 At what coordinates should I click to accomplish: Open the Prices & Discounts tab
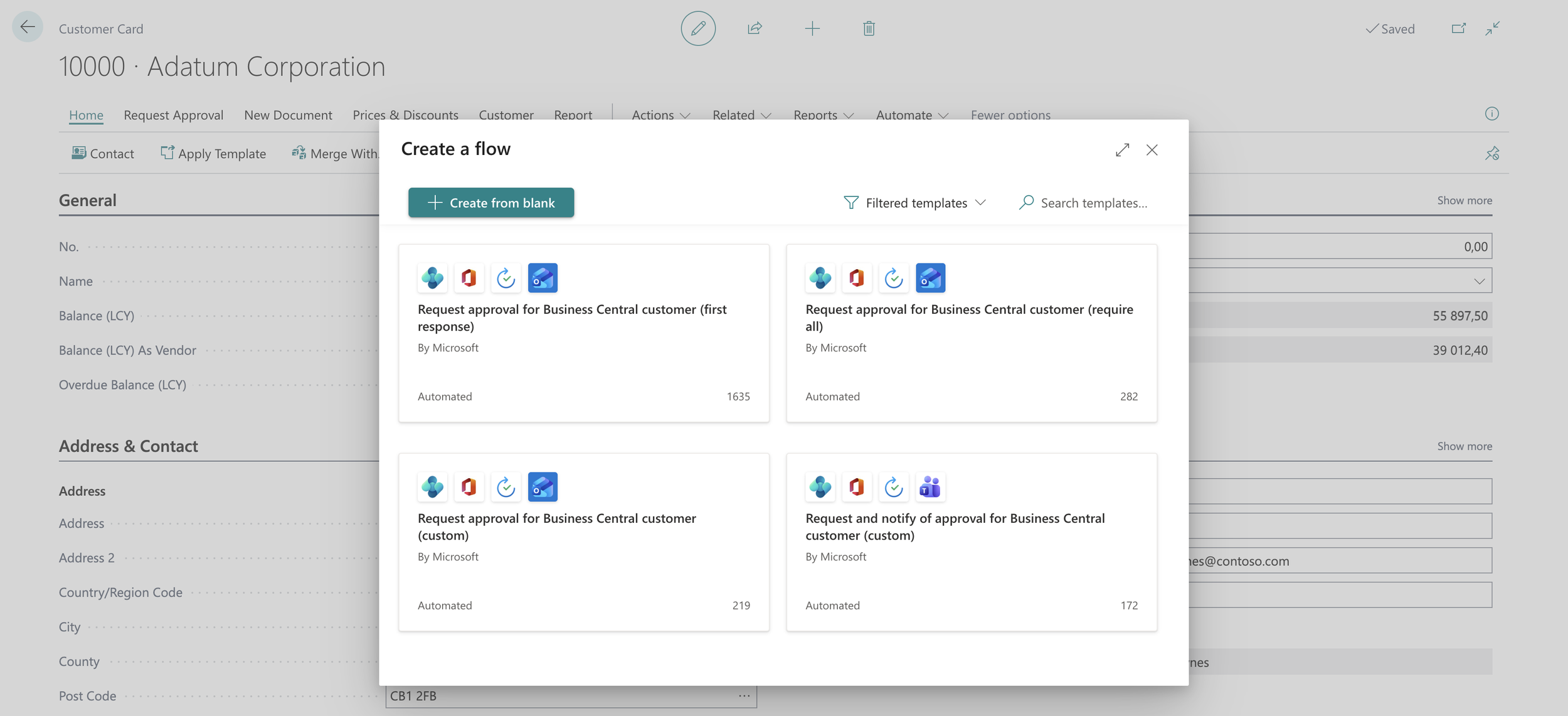pos(405,115)
